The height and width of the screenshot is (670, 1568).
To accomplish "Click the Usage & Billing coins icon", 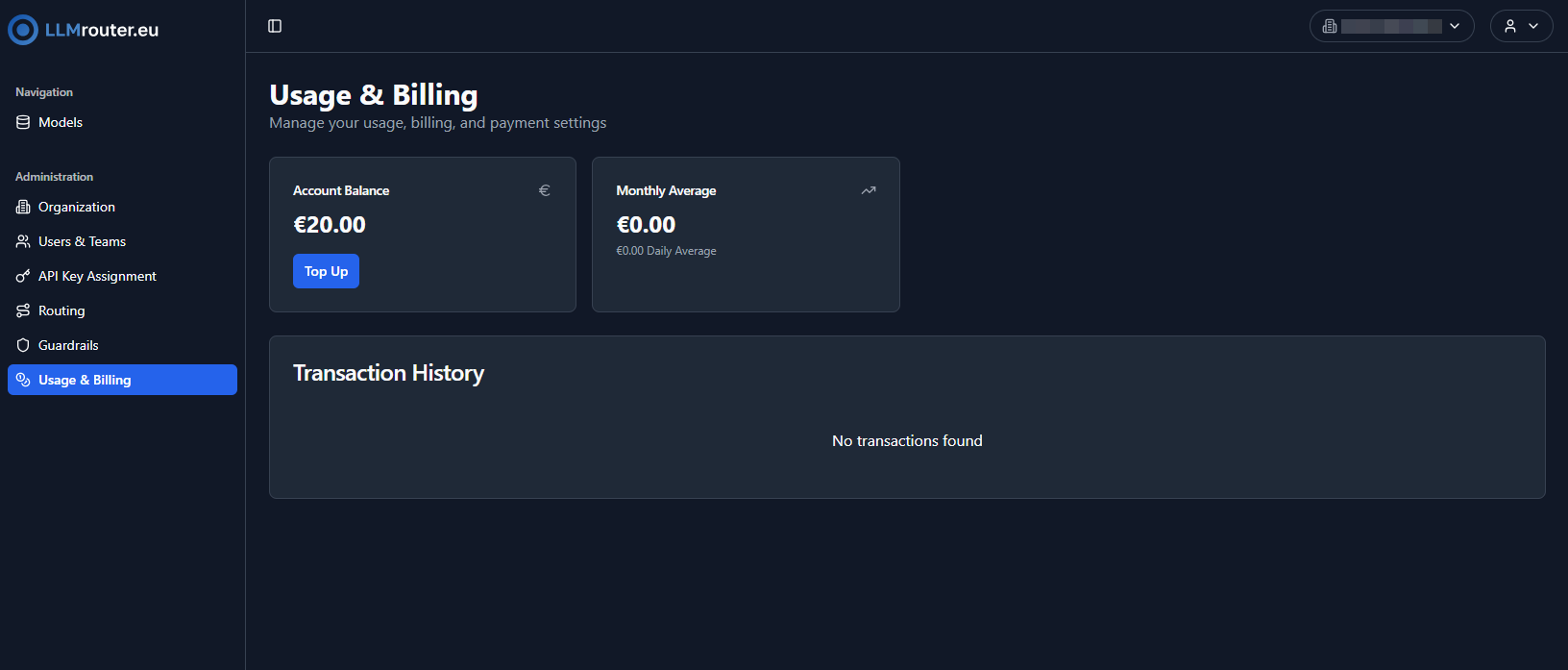I will coord(23,380).
